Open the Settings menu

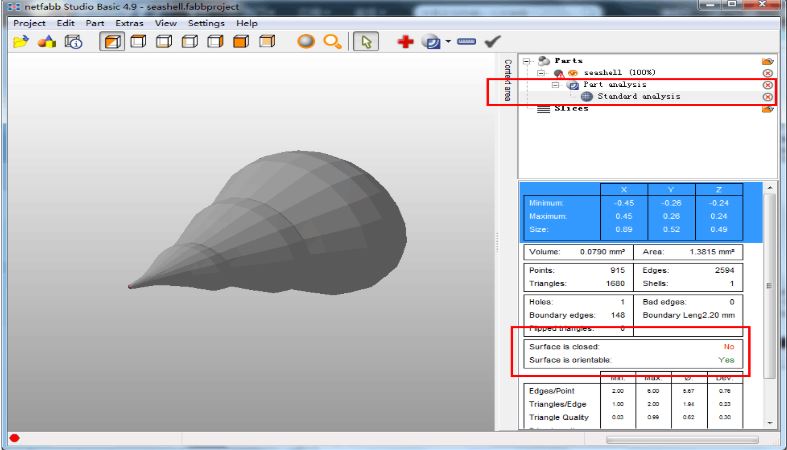pyautogui.click(x=206, y=23)
